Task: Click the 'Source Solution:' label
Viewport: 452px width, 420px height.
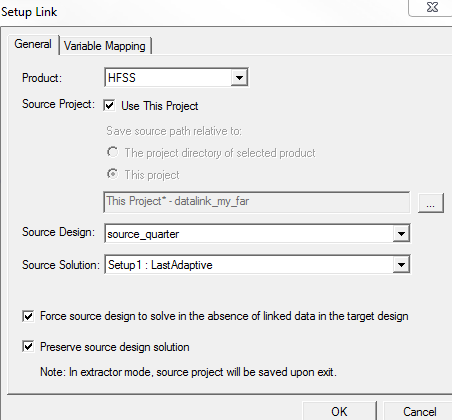Action: pyautogui.click(x=61, y=265)
